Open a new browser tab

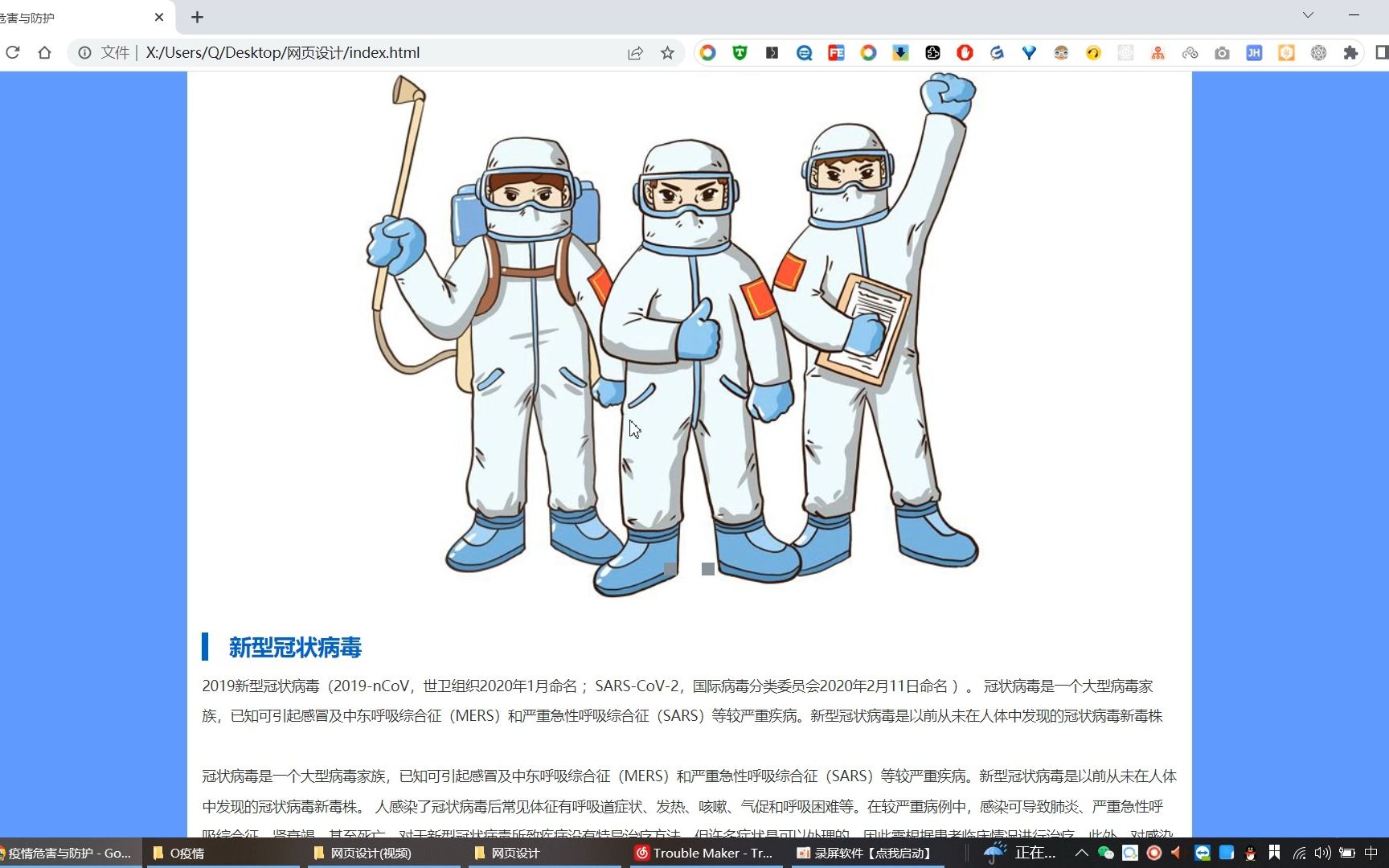pyautogui.click(x=197, y=17)
